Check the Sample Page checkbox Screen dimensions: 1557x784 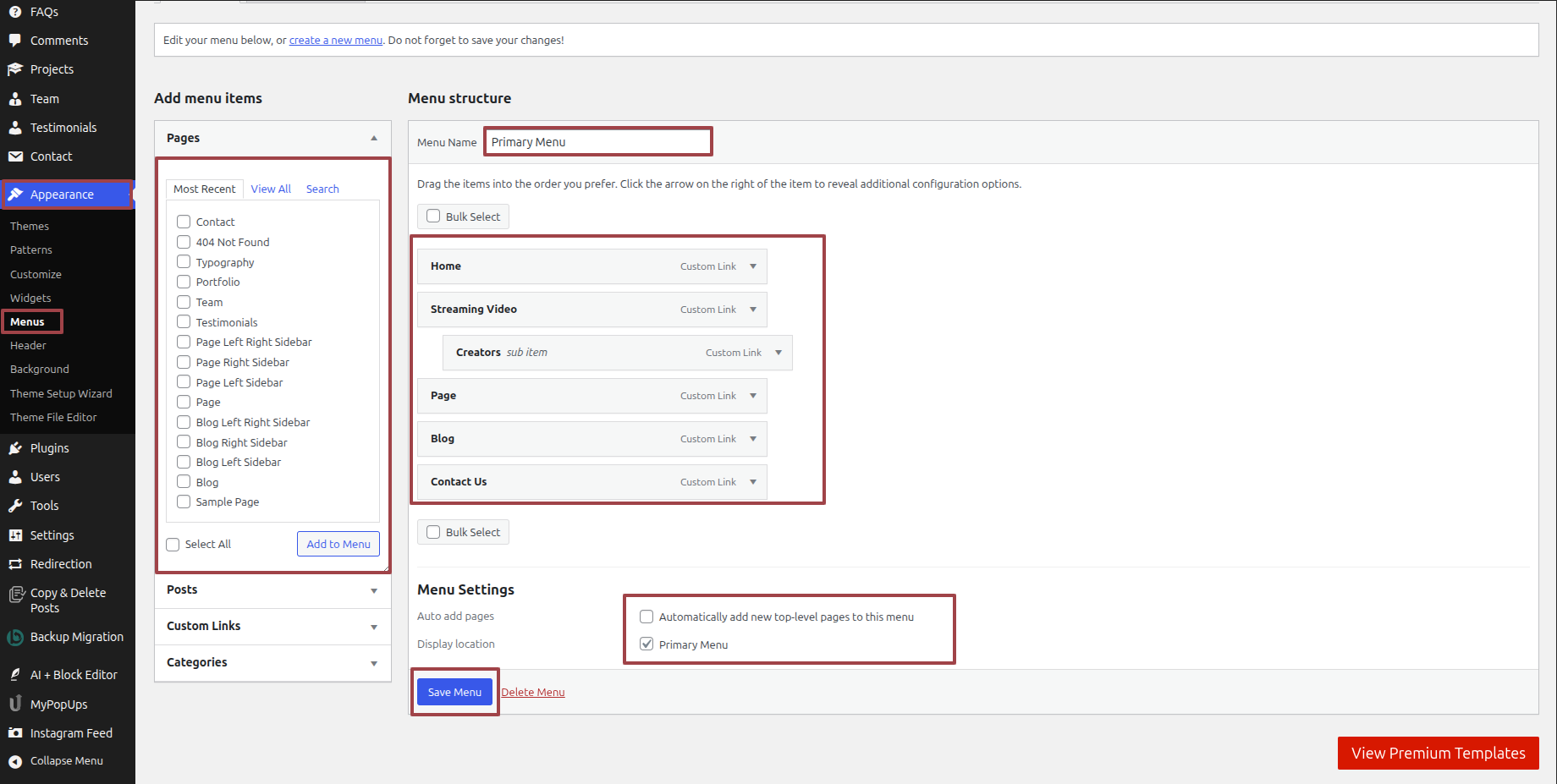point(184,502)
